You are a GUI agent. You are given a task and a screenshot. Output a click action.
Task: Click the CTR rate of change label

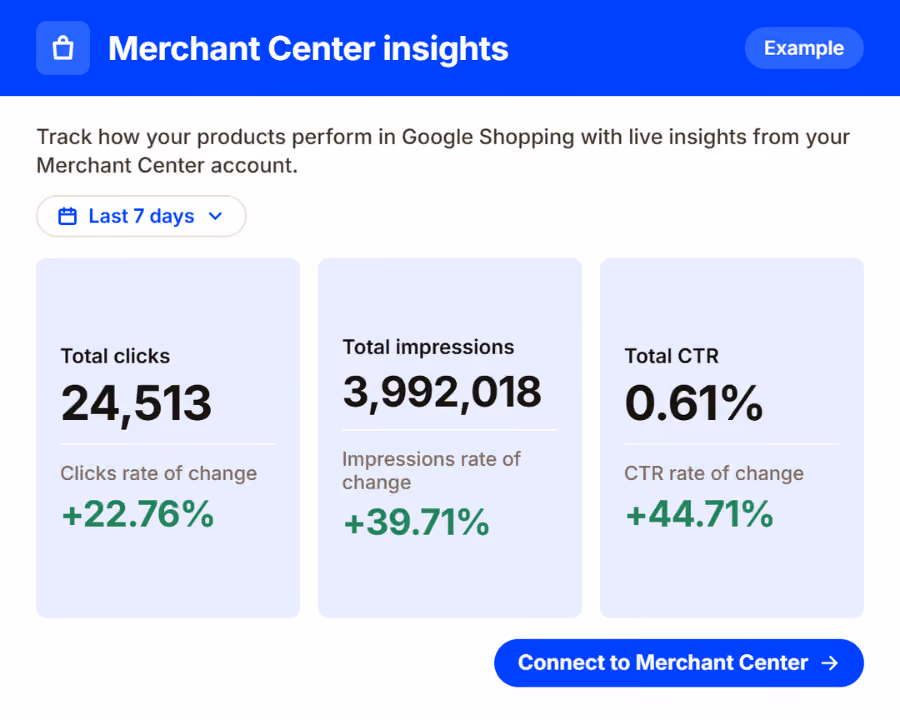coord(714,473)
